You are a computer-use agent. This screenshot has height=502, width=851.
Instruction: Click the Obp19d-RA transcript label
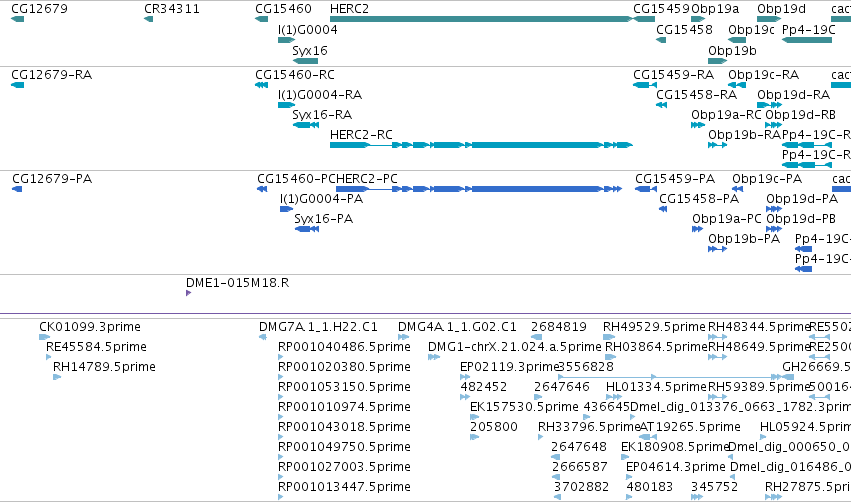(x=793, y=94)
